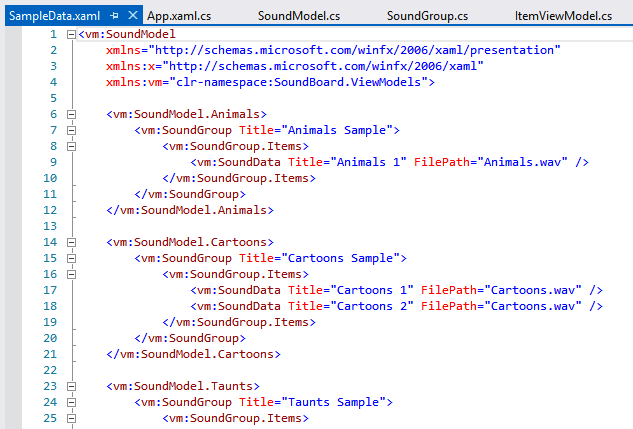The height and width of the screenshot is (429, 633).
Task: Click the closing vm:SoundGroup tag on line 20
Action: [x=190, y=338]
